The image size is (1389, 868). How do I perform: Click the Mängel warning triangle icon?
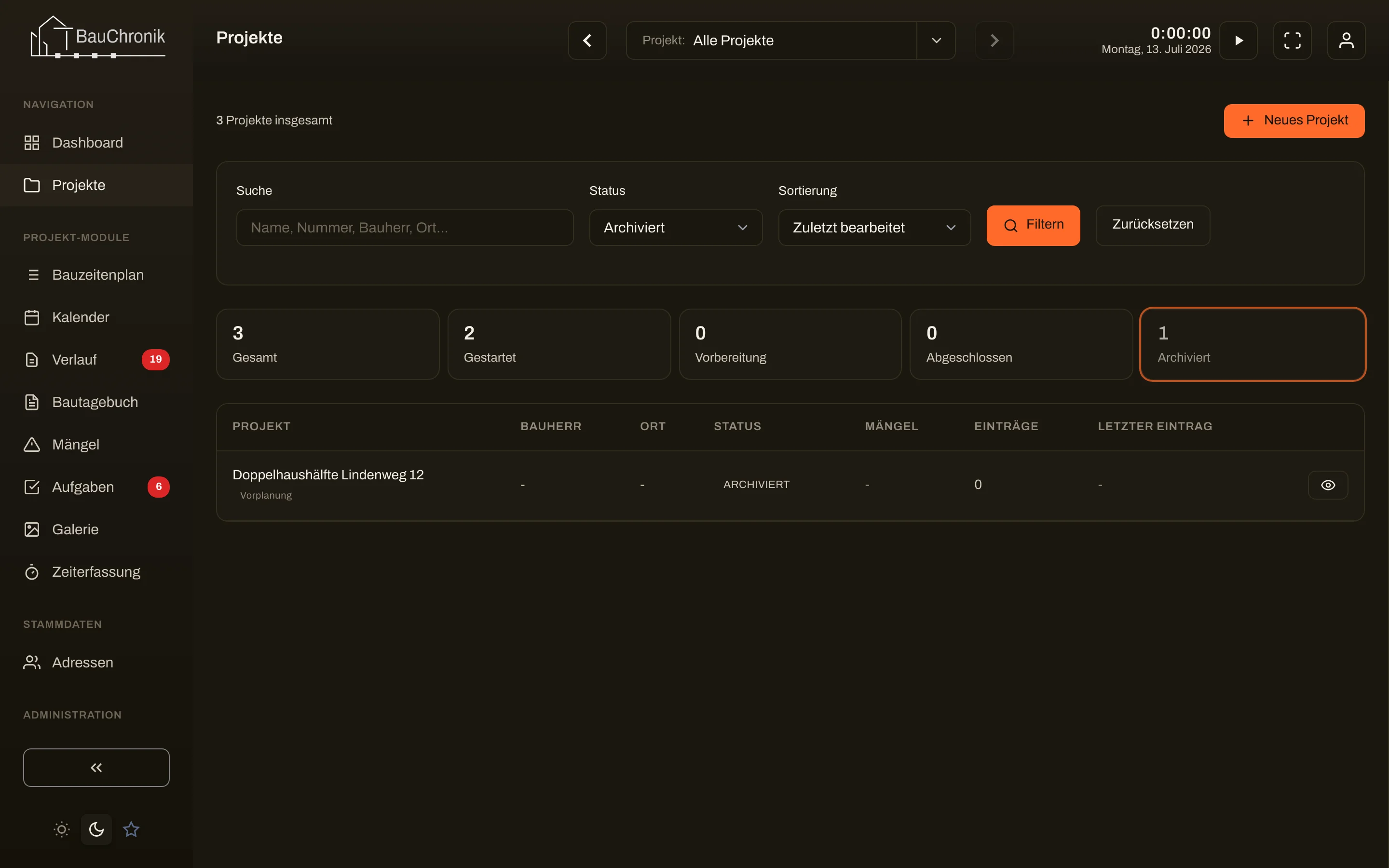pos(31,445)
